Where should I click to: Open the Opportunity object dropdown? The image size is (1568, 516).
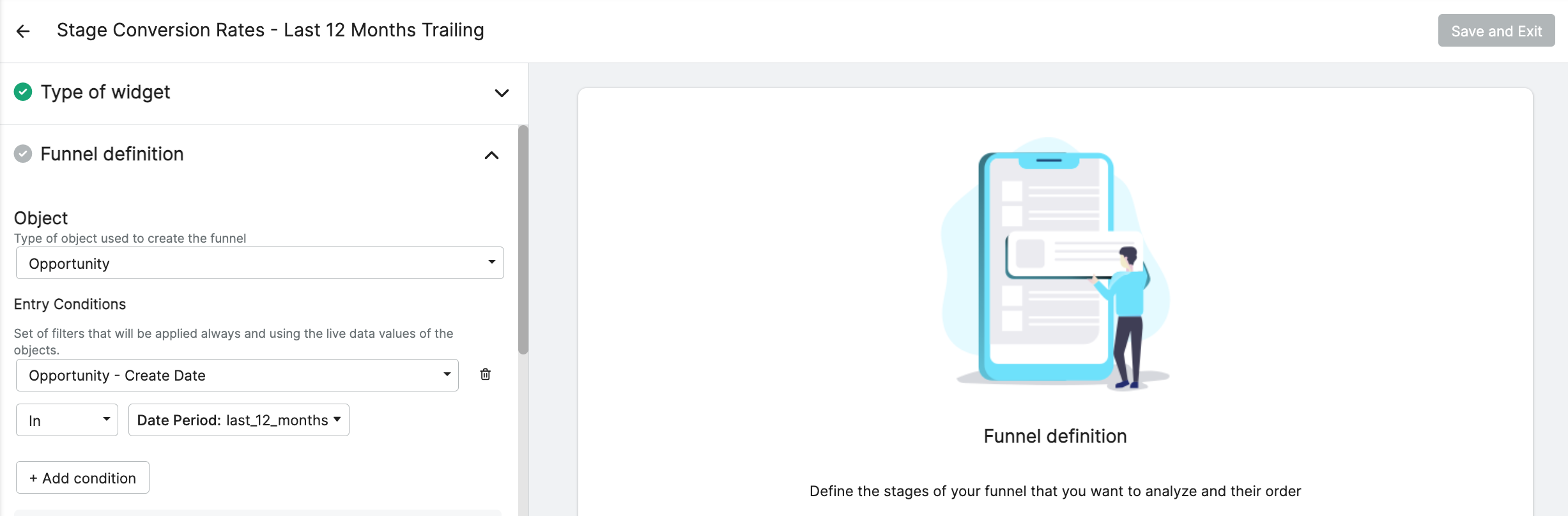click(x=260, y=263)
